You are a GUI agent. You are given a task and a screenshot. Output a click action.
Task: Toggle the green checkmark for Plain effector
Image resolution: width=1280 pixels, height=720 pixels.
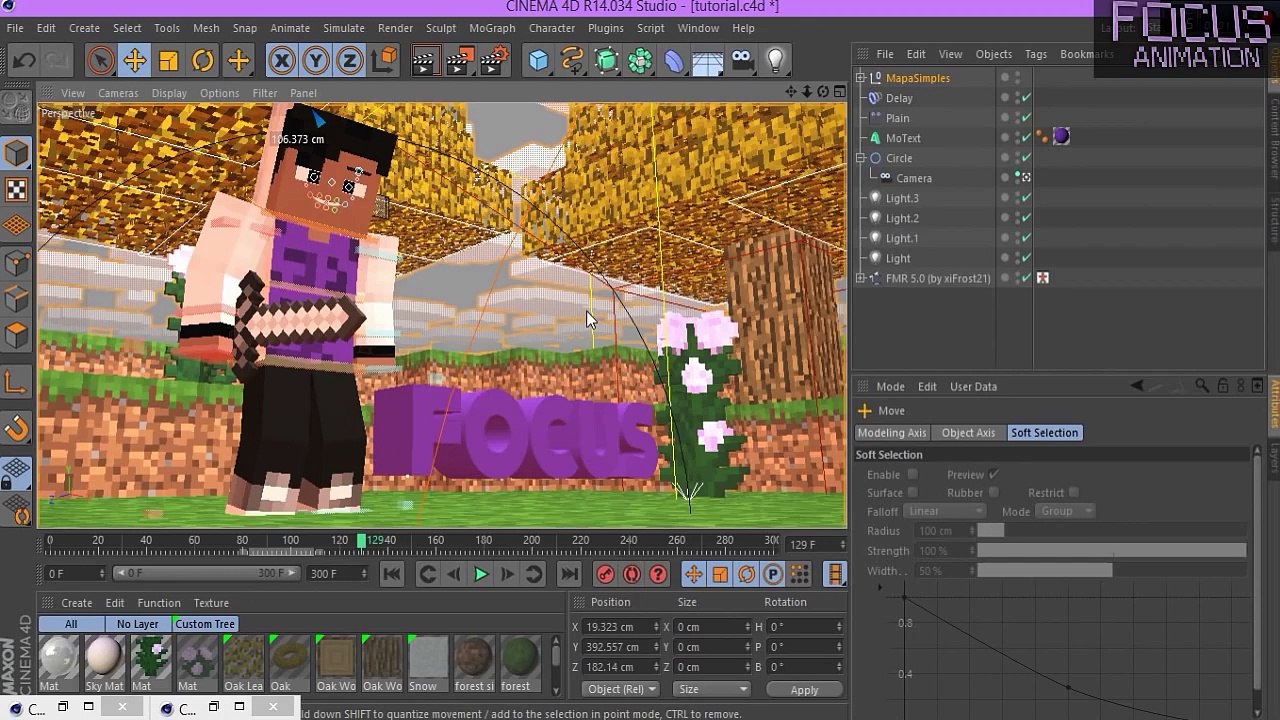[x=1026, y=118]
